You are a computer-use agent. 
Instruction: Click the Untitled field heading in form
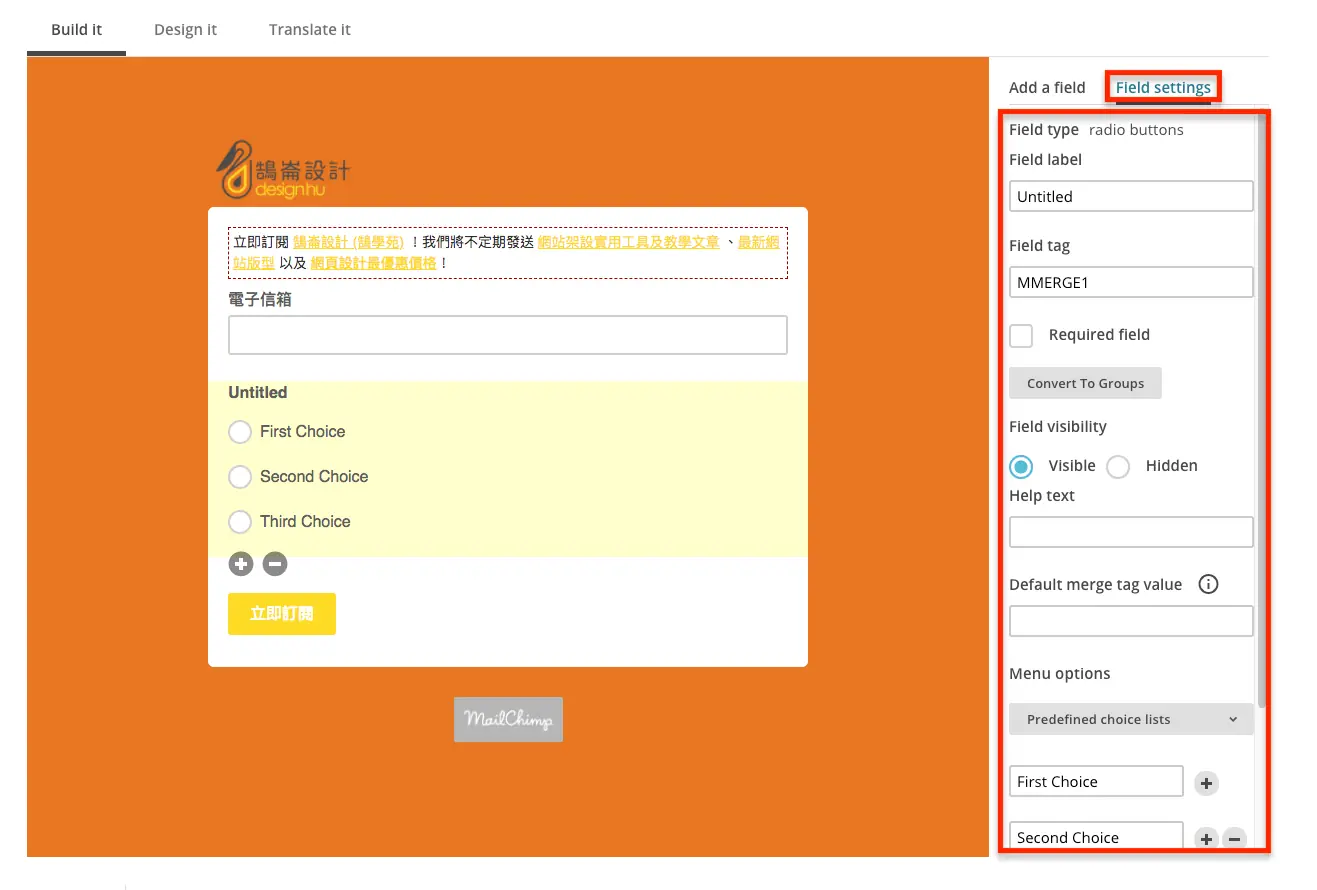(257, 392)
